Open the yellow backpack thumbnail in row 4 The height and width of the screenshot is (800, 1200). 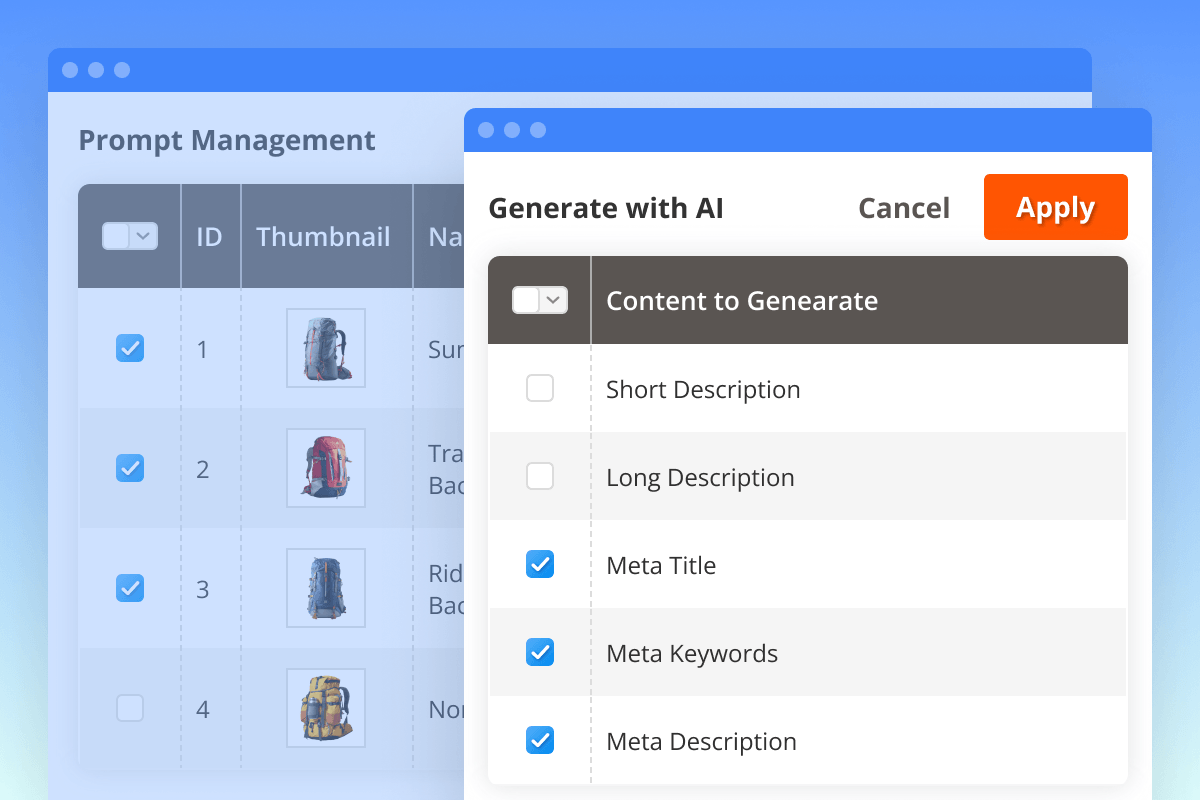click(x=326, y=708)
